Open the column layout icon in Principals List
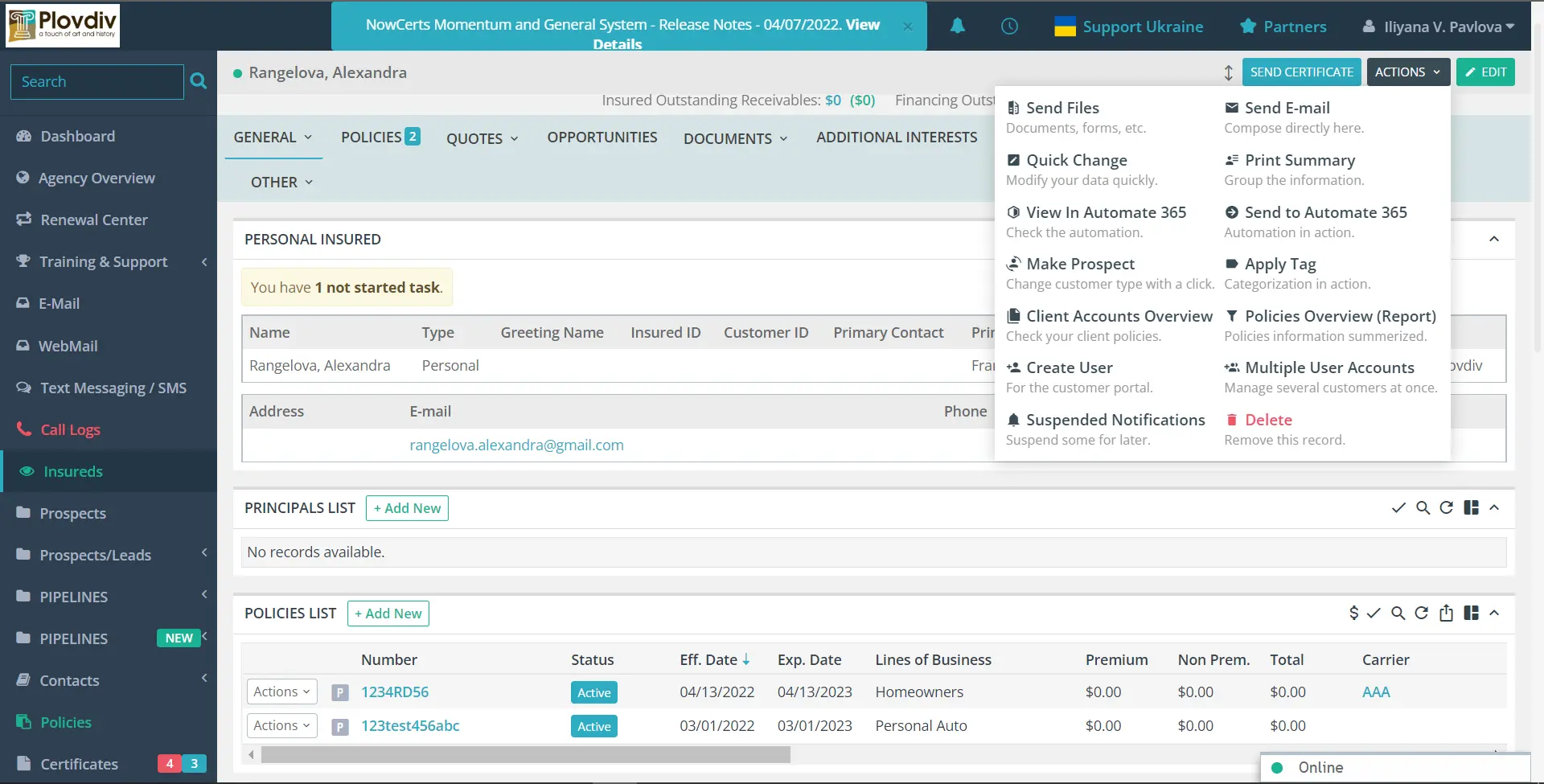 point(1472,507)
